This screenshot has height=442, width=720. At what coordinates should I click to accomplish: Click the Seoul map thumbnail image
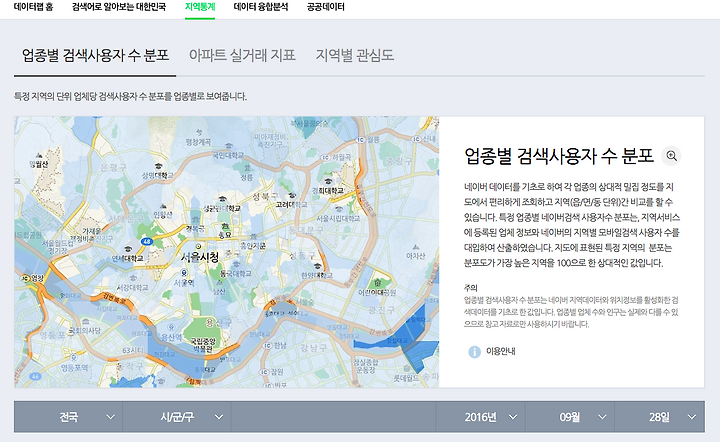tap(226, 252)
